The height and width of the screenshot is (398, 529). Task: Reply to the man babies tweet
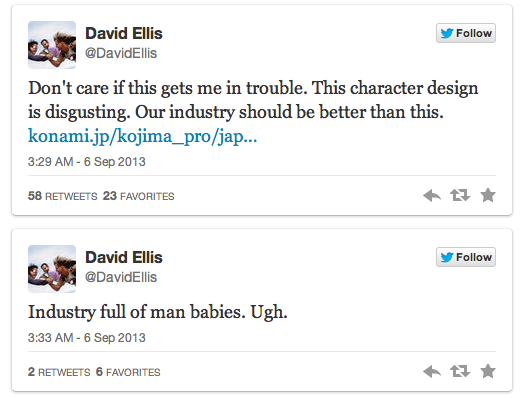(x=432, y=371)
